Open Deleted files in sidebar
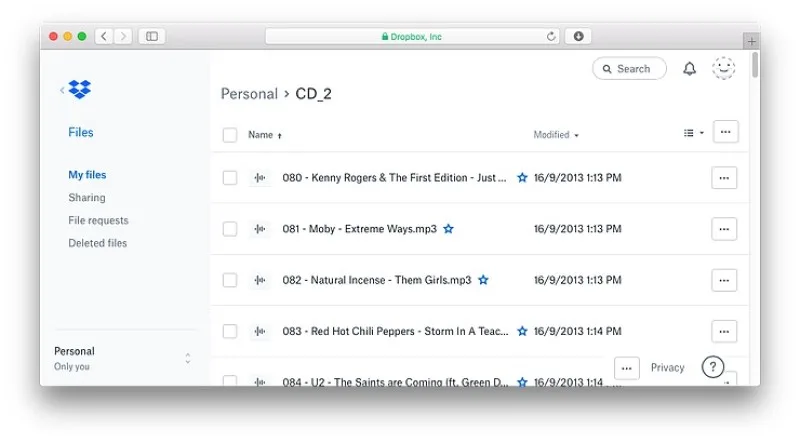 coord(97,243)
